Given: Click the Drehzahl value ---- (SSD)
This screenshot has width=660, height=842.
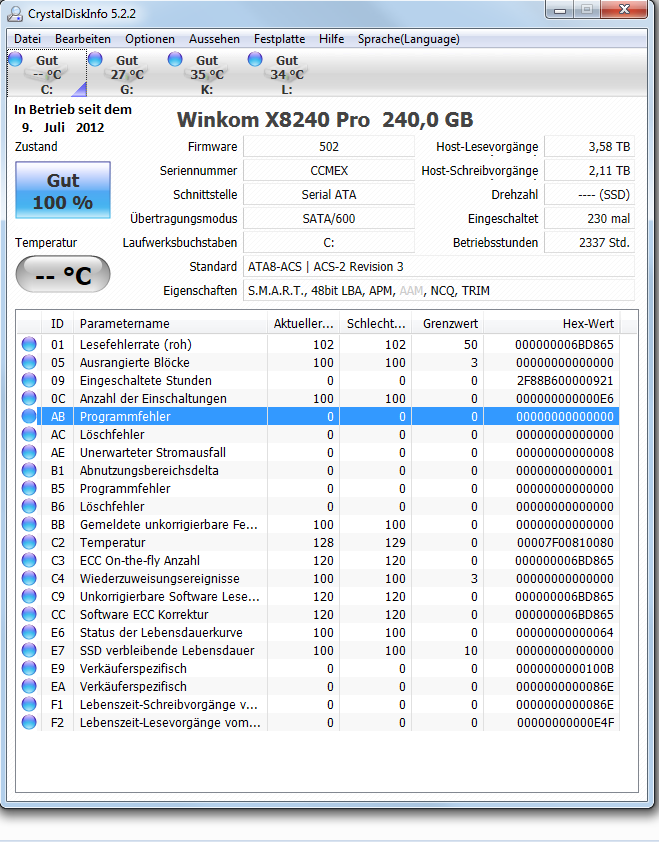Looking at the screenshot, I should pos(589,194).
